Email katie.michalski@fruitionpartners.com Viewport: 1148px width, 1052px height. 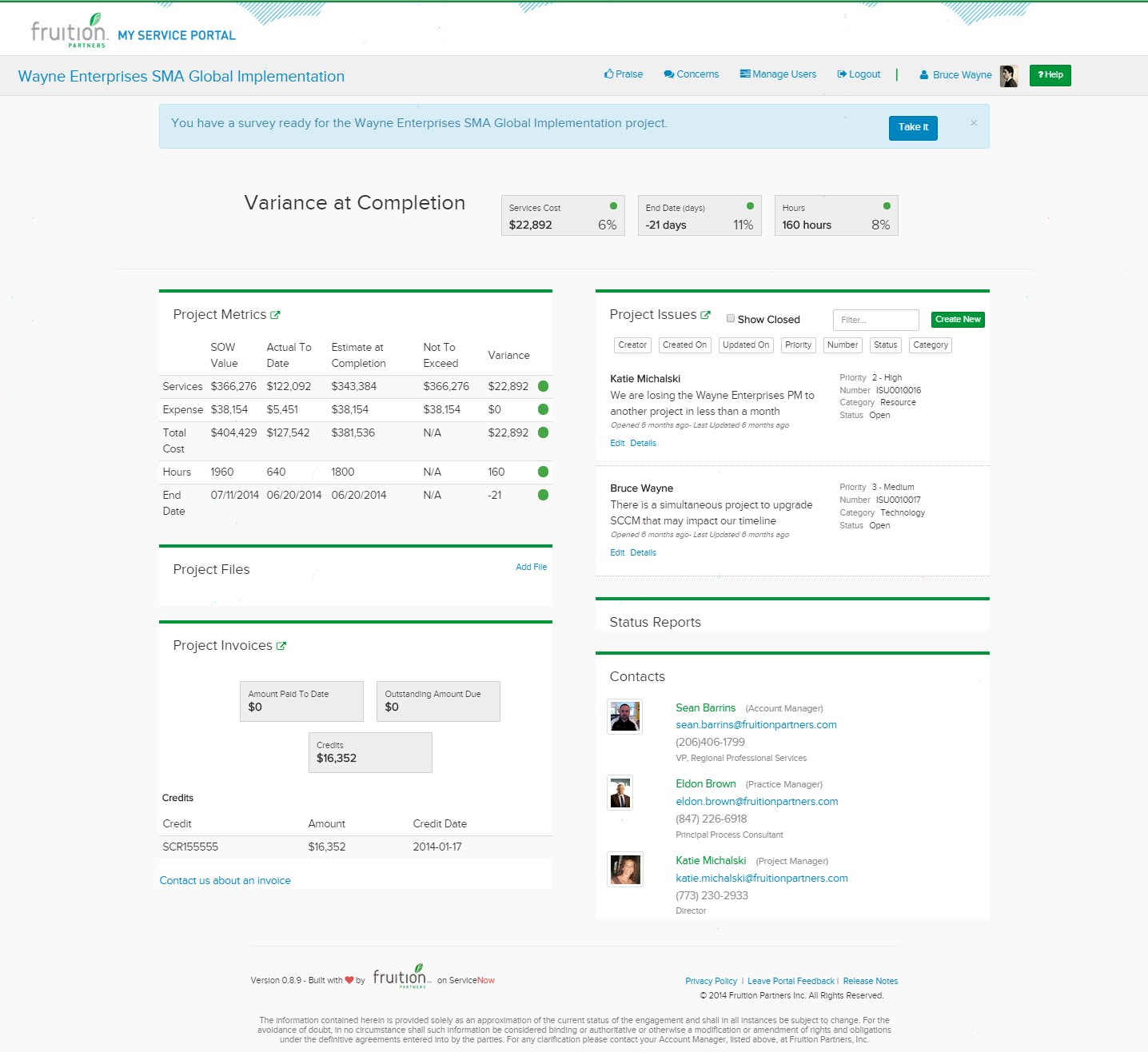point(762,878)
